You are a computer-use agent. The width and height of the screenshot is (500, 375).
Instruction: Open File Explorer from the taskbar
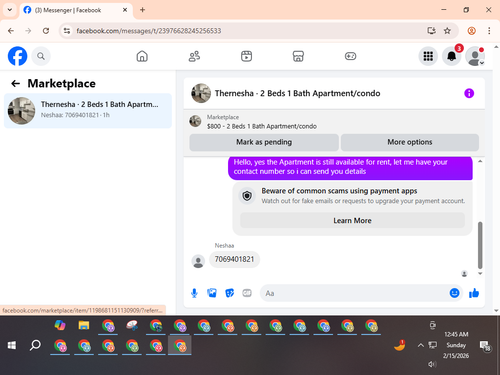(x=84, y=325)
